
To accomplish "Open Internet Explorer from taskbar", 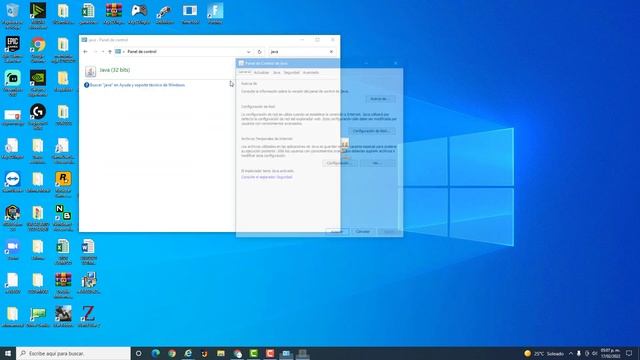I will pyautogui.click(x=188, y=353).
